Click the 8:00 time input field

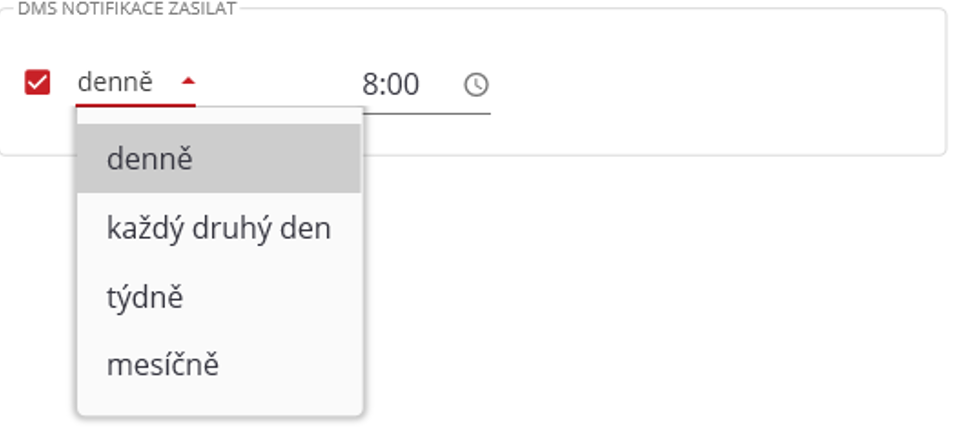click(x=400, y=85)
